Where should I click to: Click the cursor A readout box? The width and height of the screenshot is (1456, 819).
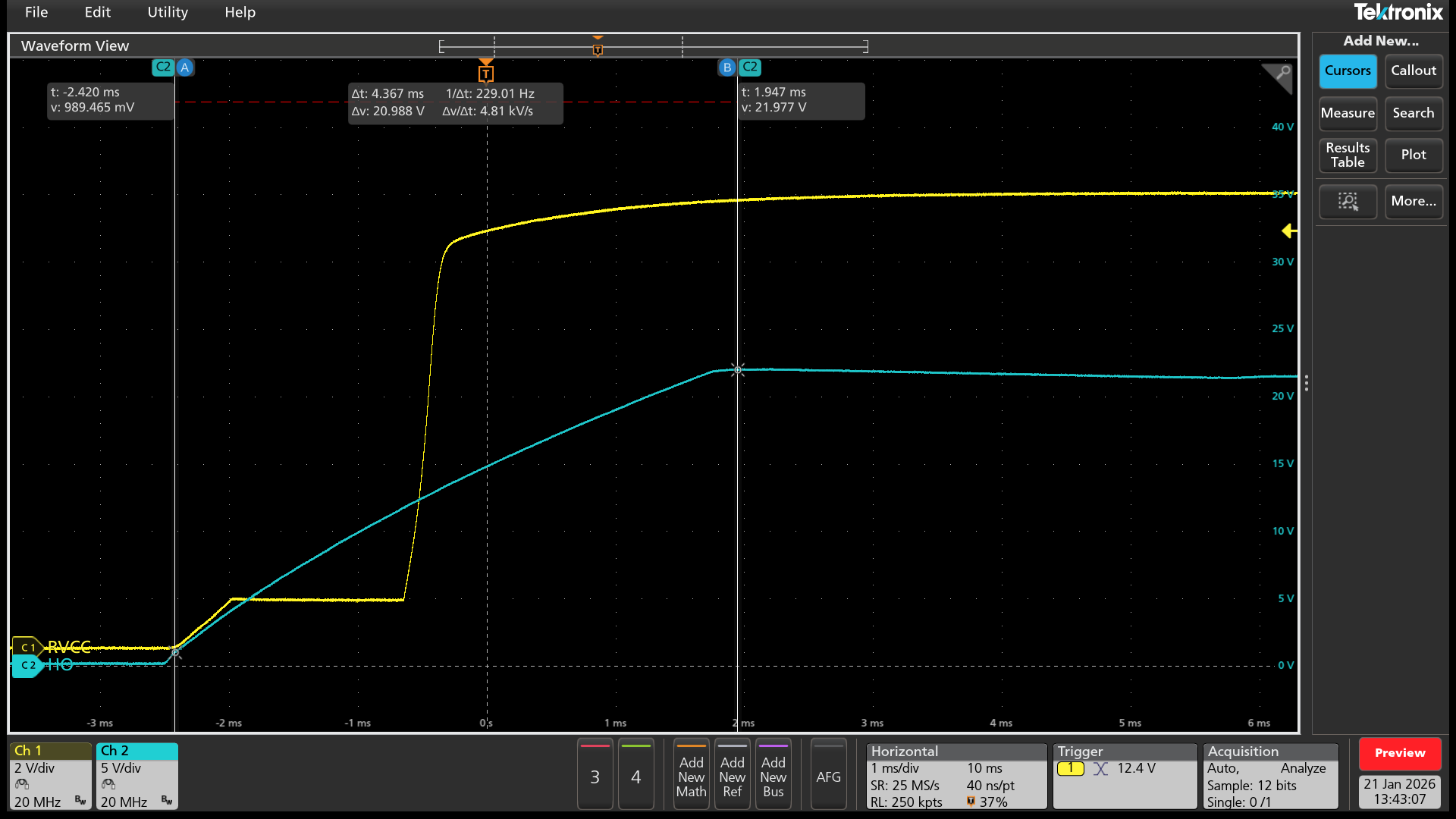coord(111,100)
